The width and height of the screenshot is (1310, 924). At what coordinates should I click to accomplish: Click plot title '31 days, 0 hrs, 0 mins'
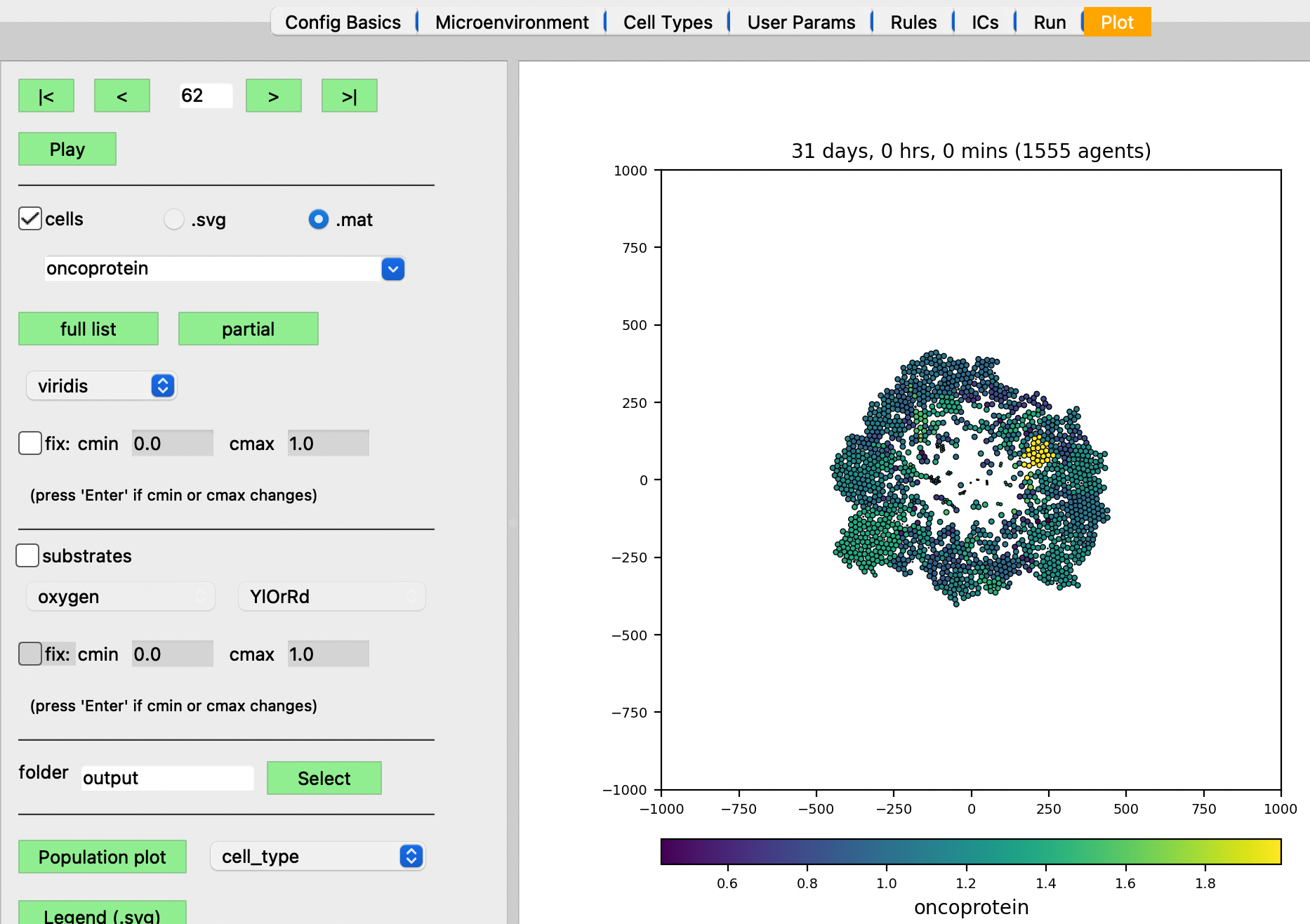(971, 151)
